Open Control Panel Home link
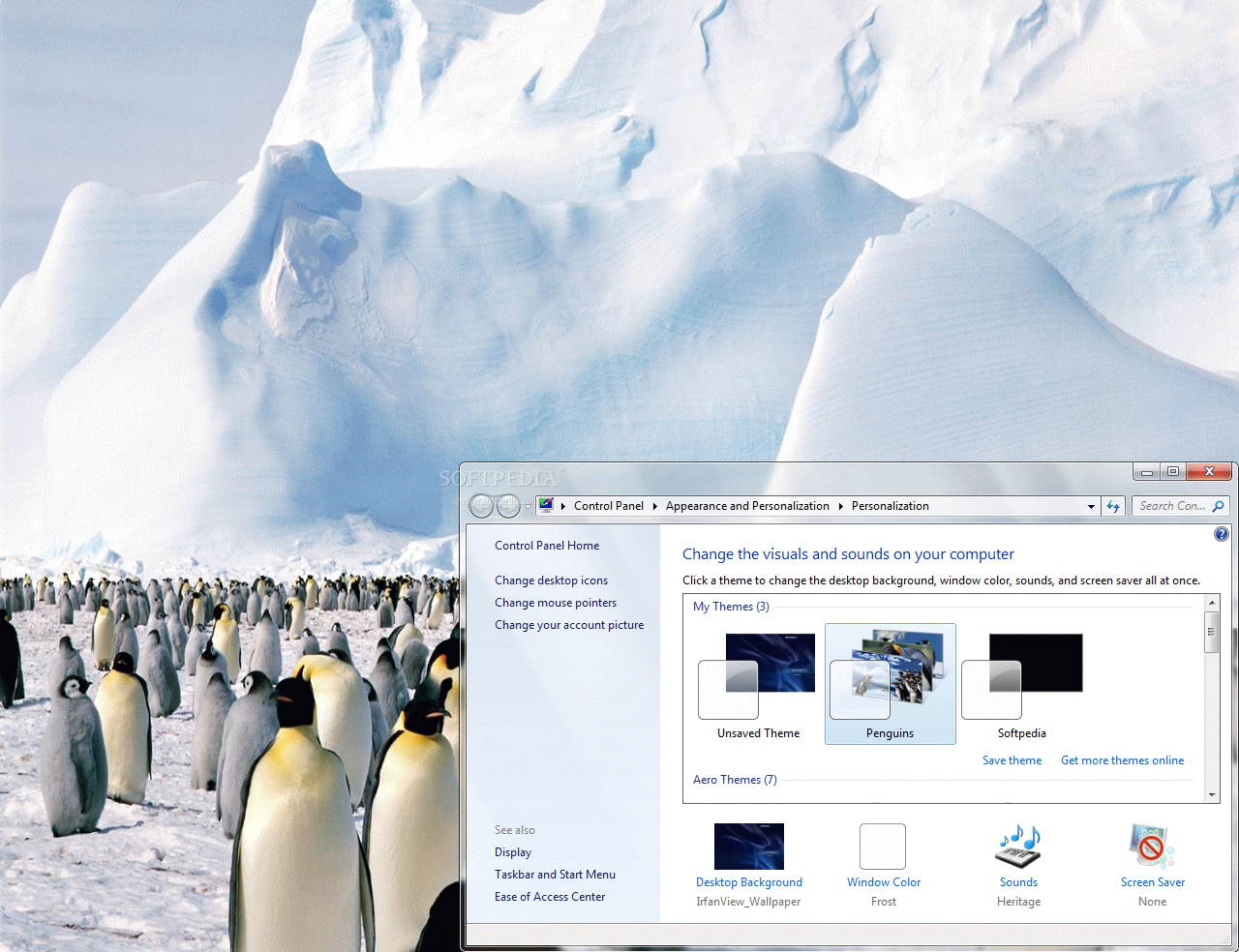The height and width of the screenshot is (952, 1239). pos(547,546)
